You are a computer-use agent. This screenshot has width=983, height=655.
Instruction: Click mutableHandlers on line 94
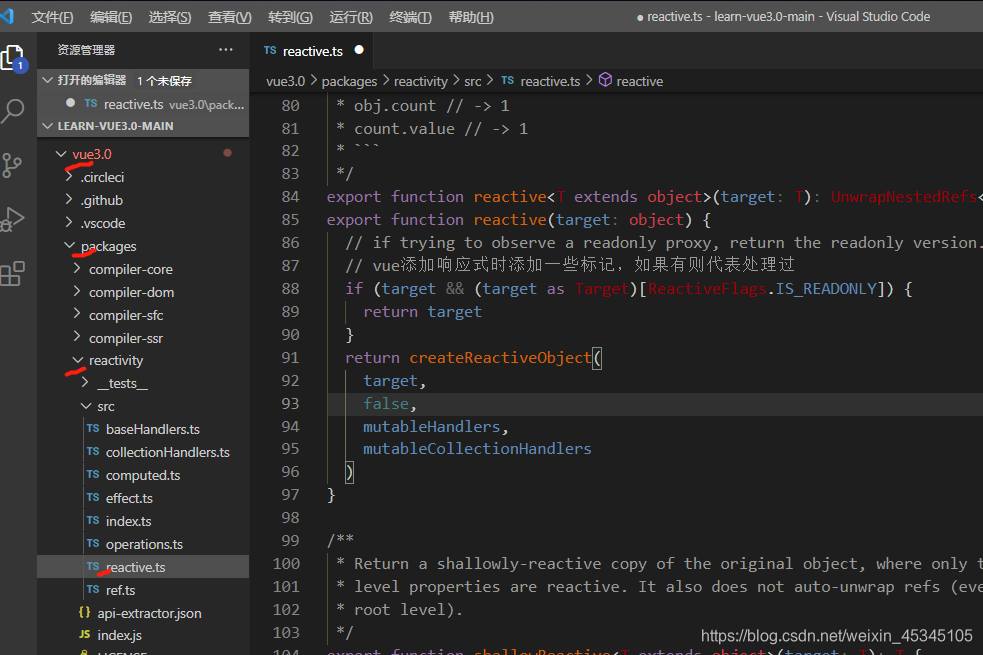click(431, 426)
